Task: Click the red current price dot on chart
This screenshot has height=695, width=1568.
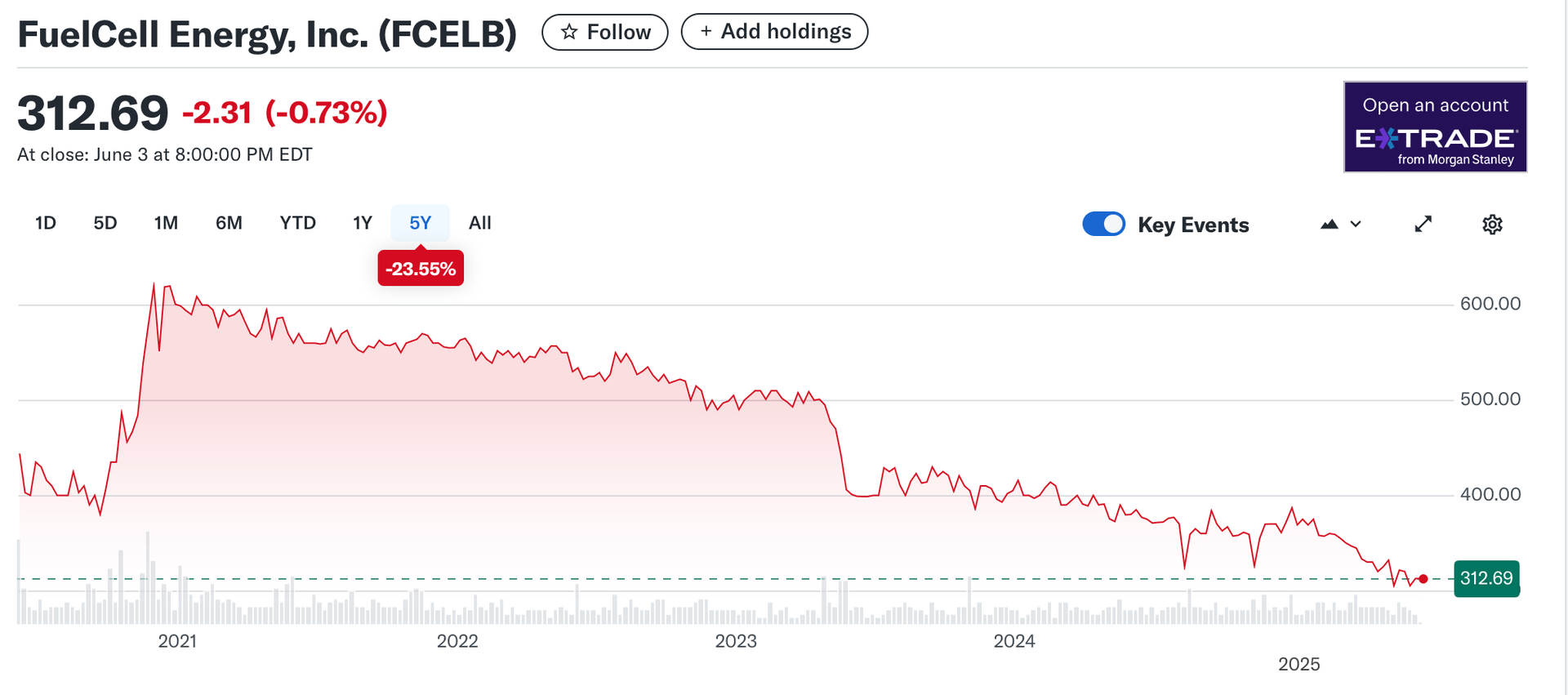Action: point(1423,579)
